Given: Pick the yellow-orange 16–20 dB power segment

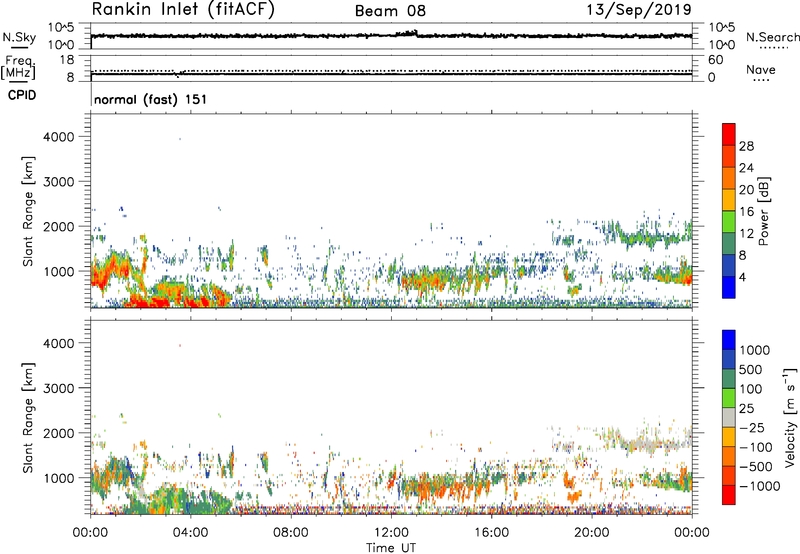Looking at the screenshot, I should pos(729,199).
